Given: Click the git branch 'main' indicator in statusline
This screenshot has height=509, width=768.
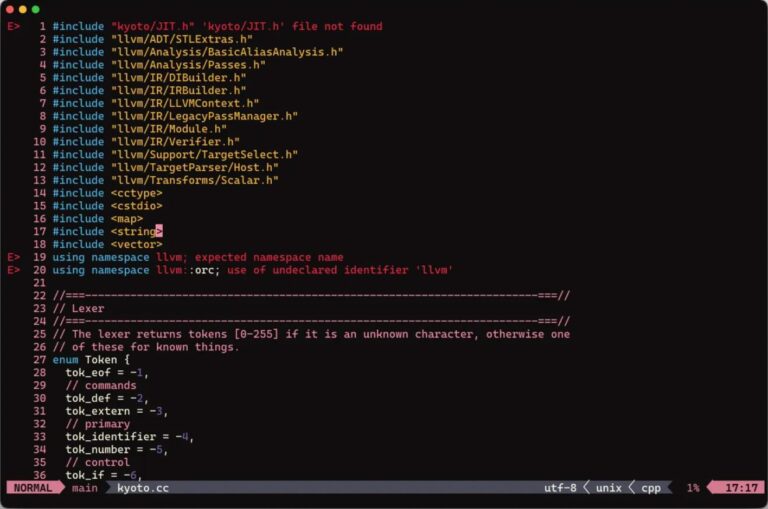Looking at the screenshot, I should (x=85, y=488).
